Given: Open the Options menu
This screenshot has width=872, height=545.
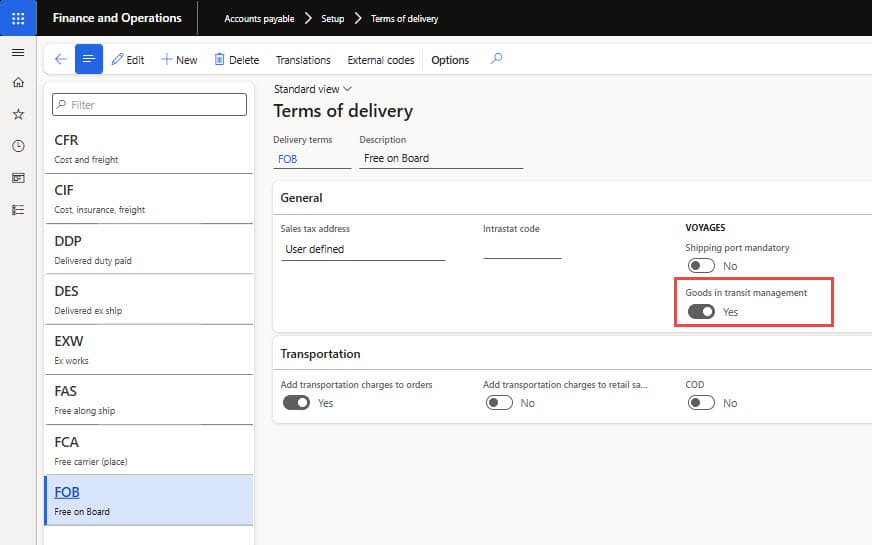Looking at the screenshot, I should pos(450,60).
